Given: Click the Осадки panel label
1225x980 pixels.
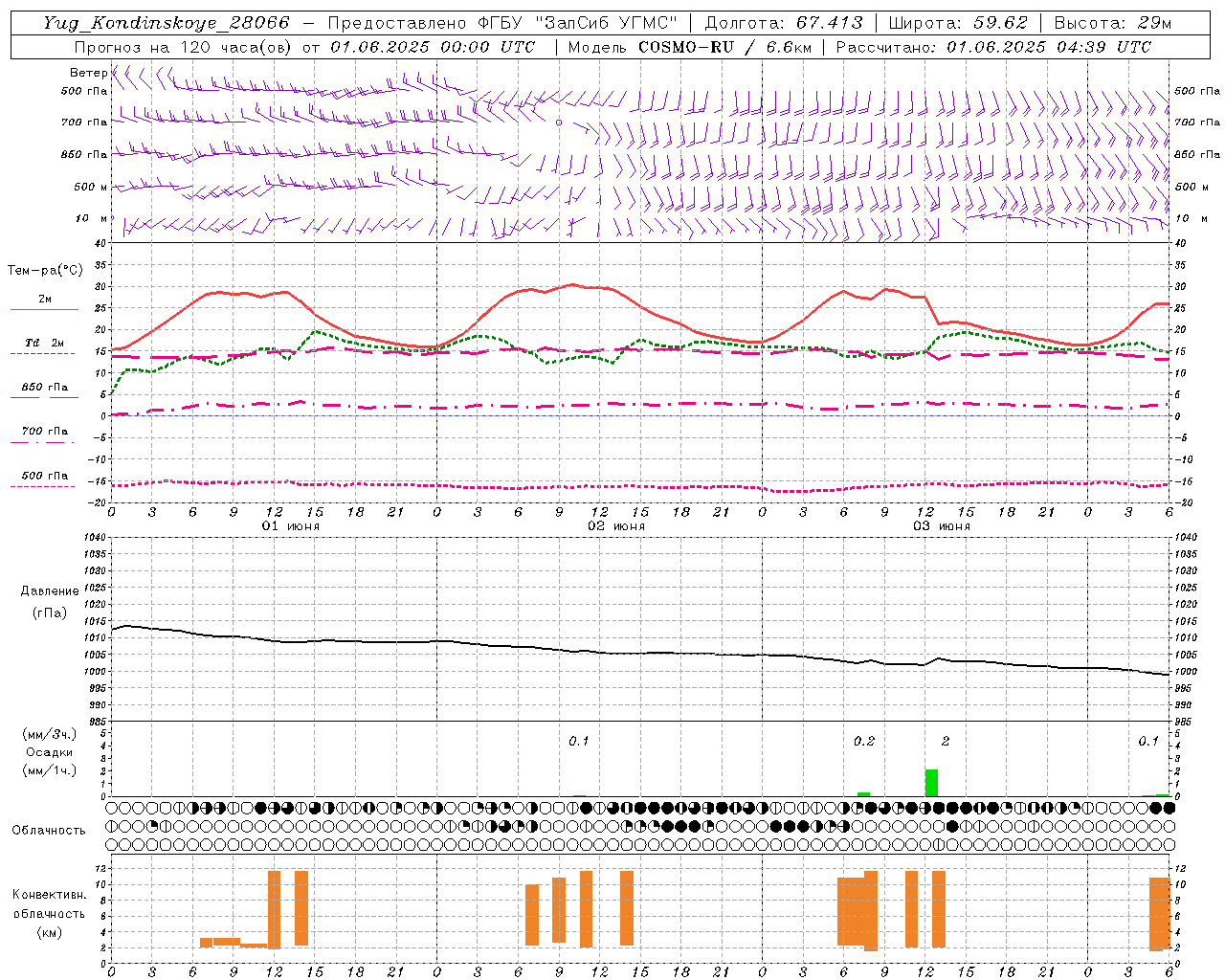Looking at the screenshot, I should pyautogui.click(x=50, y=752).
